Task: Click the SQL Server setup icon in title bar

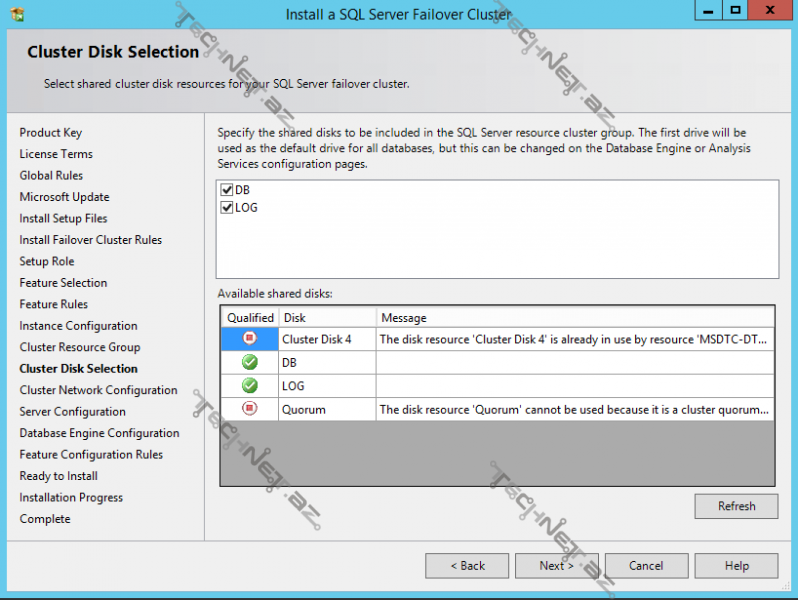Action: click(x=17, y=14)
